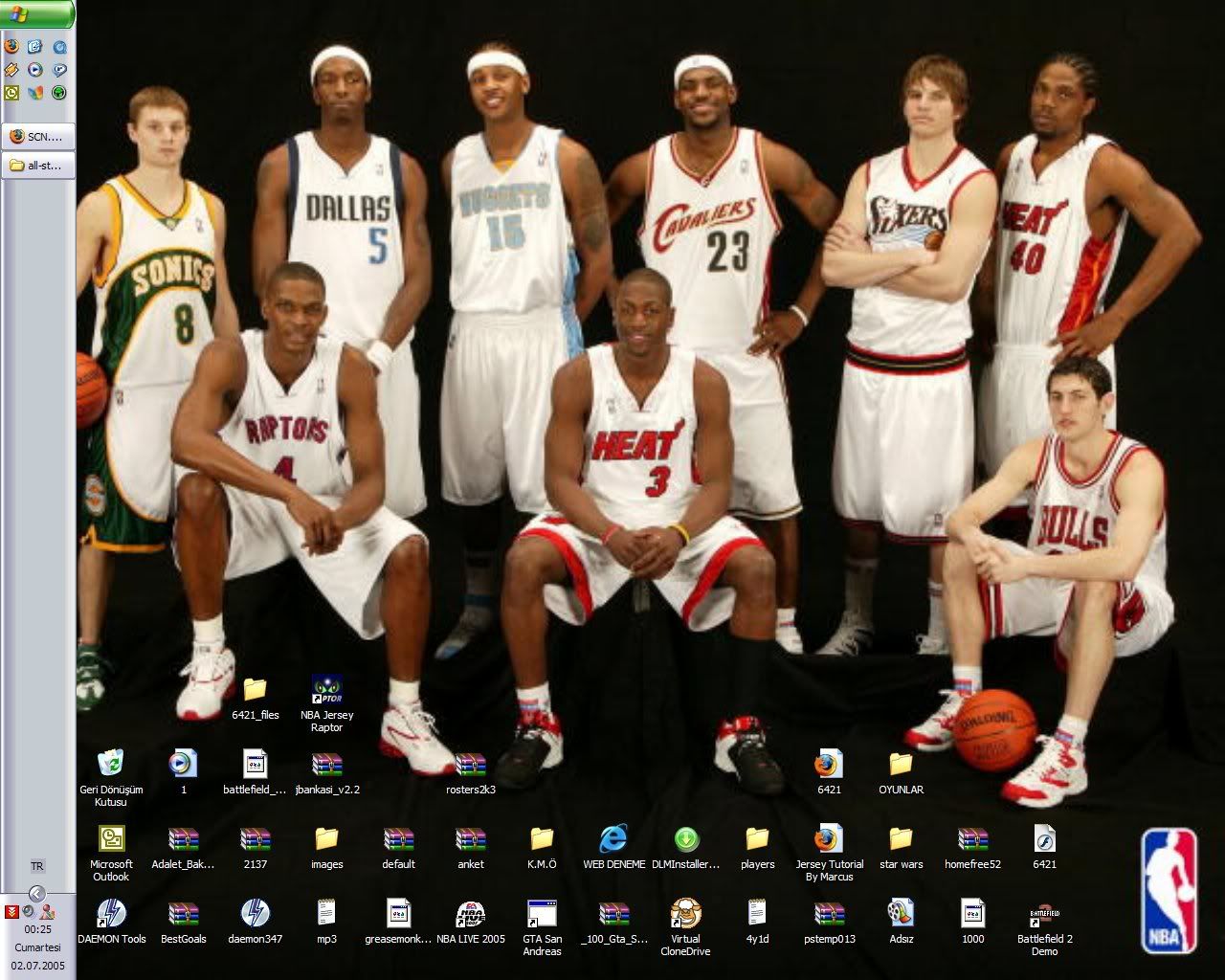Viewport: 1225px width, 980px height.
Task: Select the daemon347 installer icon
Action: click(x=255, y=922)
